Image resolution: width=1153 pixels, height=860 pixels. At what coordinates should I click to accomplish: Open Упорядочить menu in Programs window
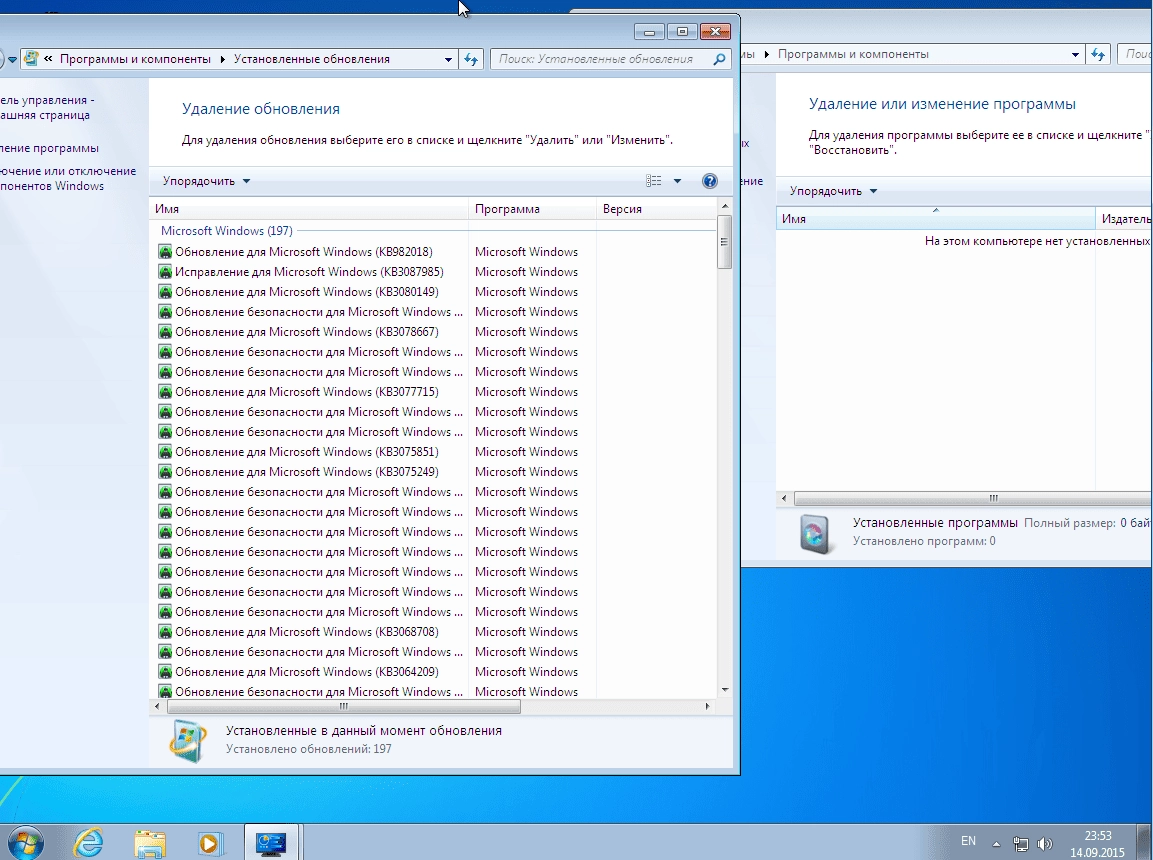tap(833, 191)
